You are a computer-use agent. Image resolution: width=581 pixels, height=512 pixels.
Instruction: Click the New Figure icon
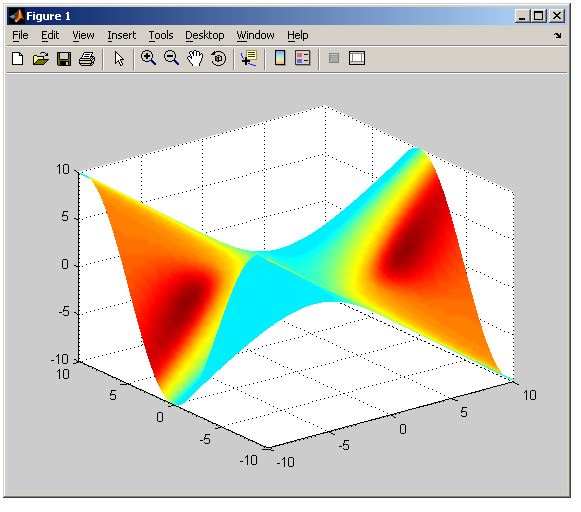[x=17, y=59]
